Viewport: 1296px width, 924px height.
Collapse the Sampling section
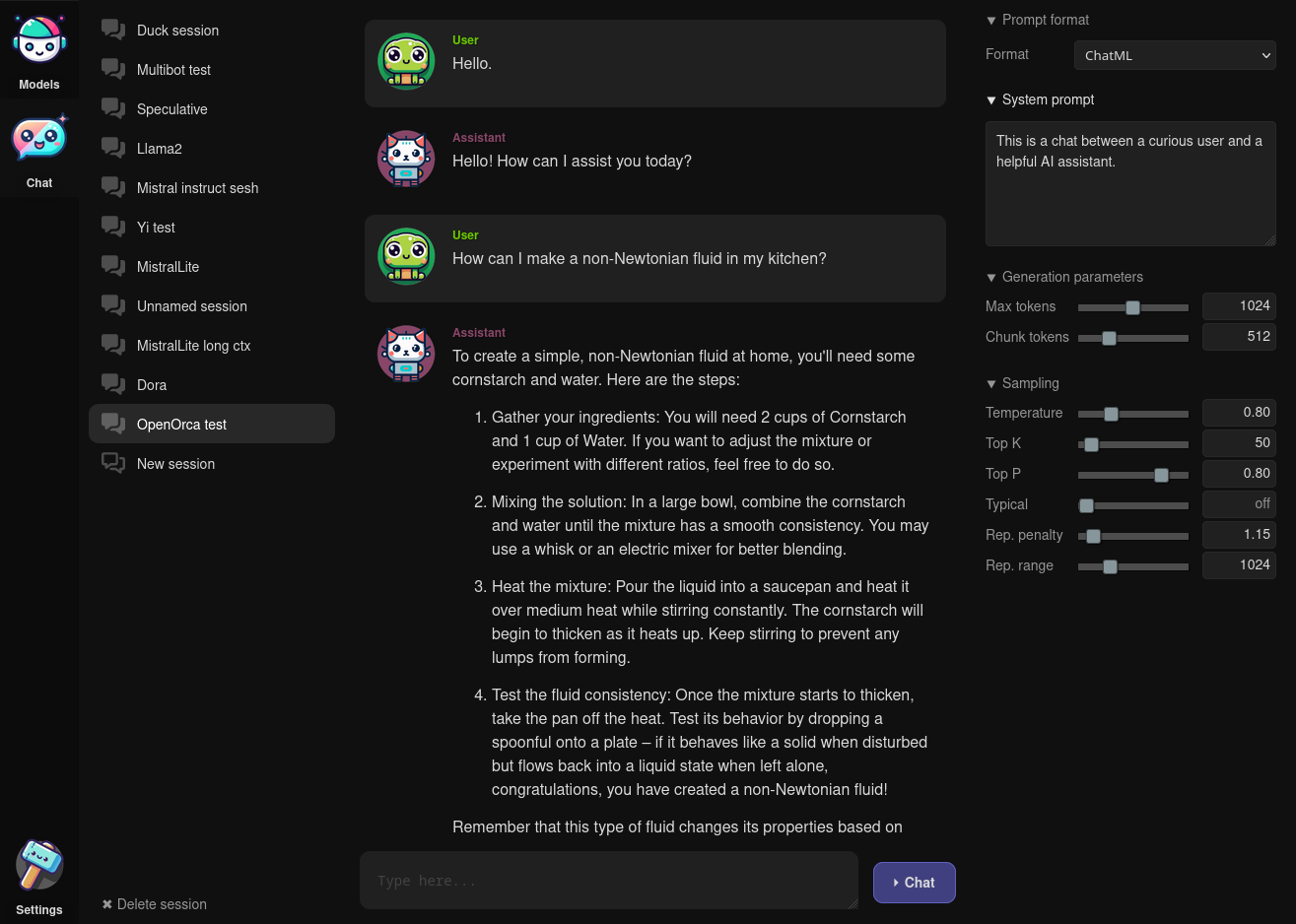coord(991,384)
